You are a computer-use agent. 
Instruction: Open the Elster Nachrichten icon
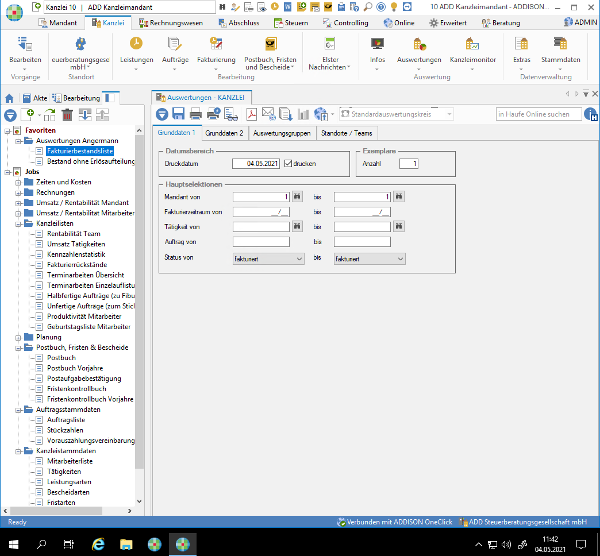coord(330,44)
